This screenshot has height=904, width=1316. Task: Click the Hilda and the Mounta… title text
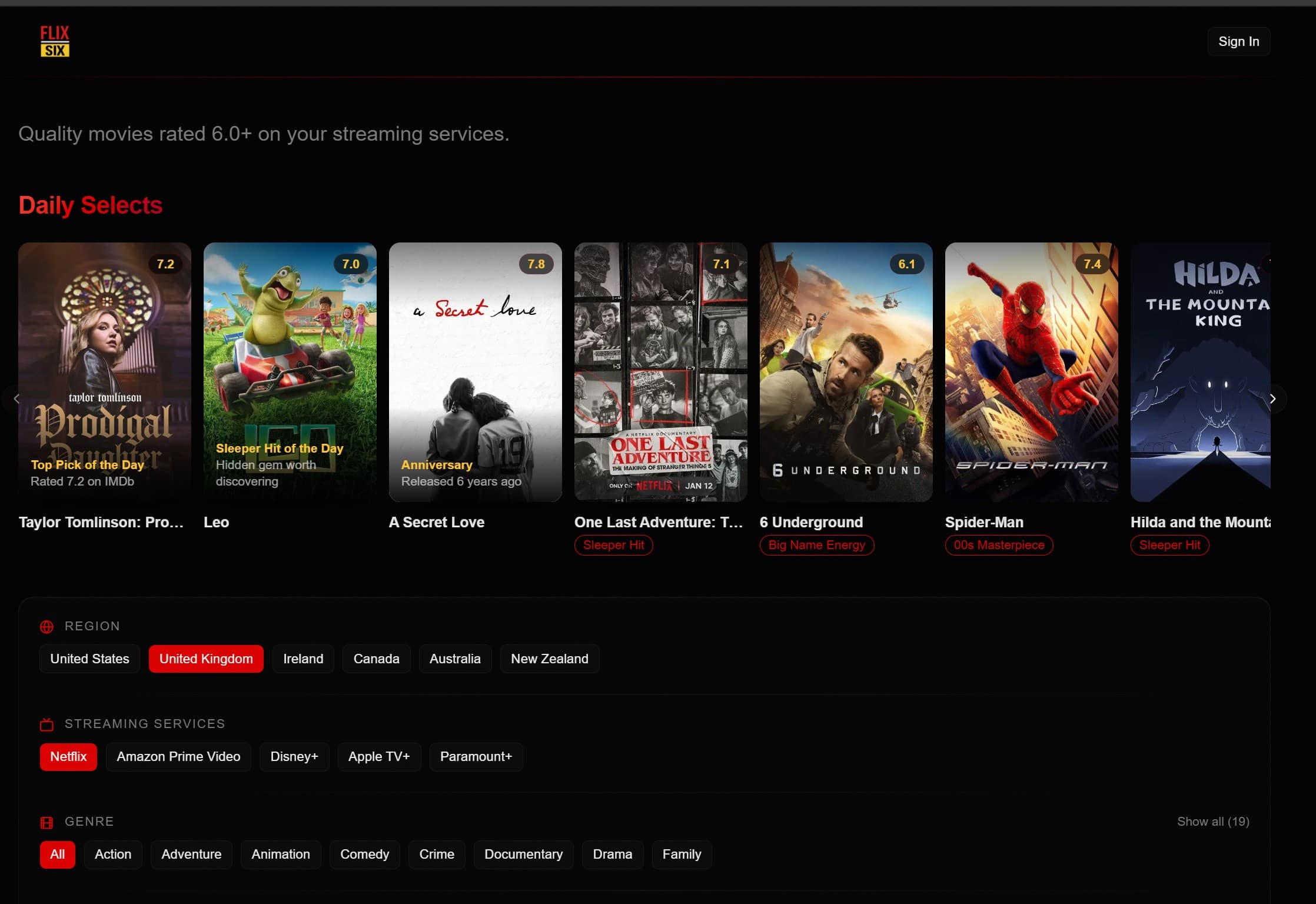click(1201, 522)
